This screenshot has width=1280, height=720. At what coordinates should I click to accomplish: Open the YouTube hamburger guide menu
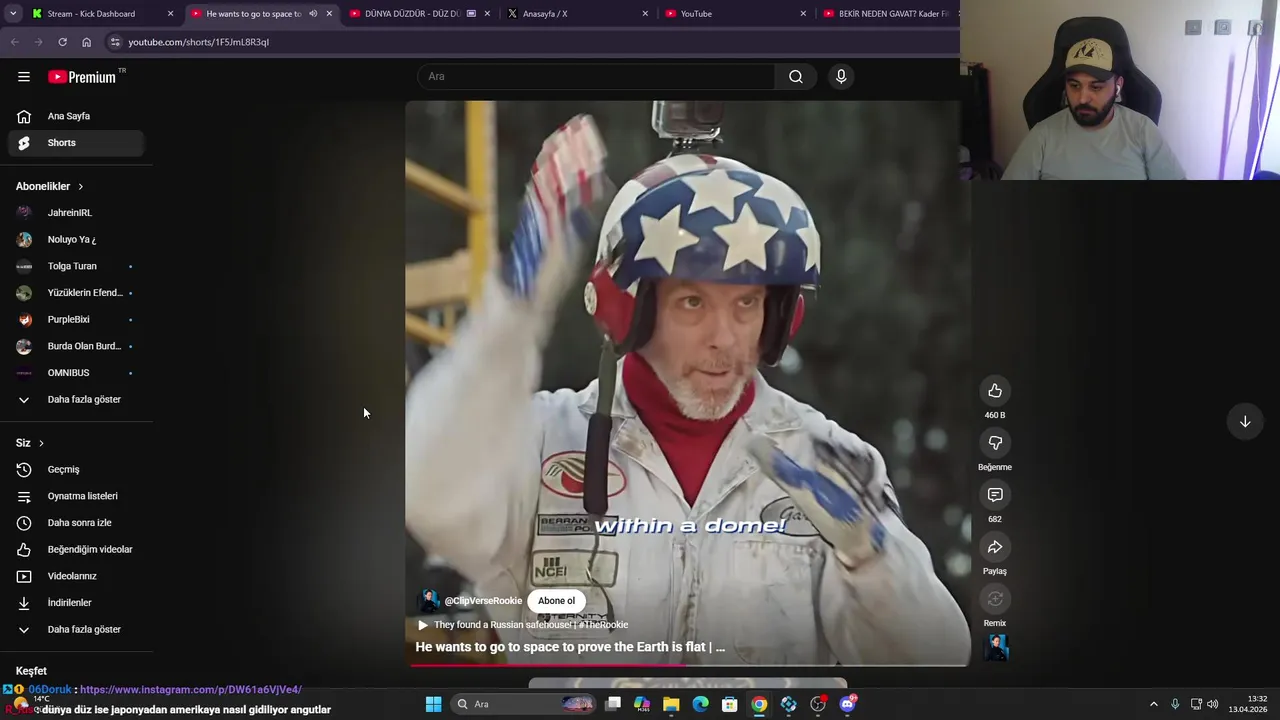tap(24, 77)
